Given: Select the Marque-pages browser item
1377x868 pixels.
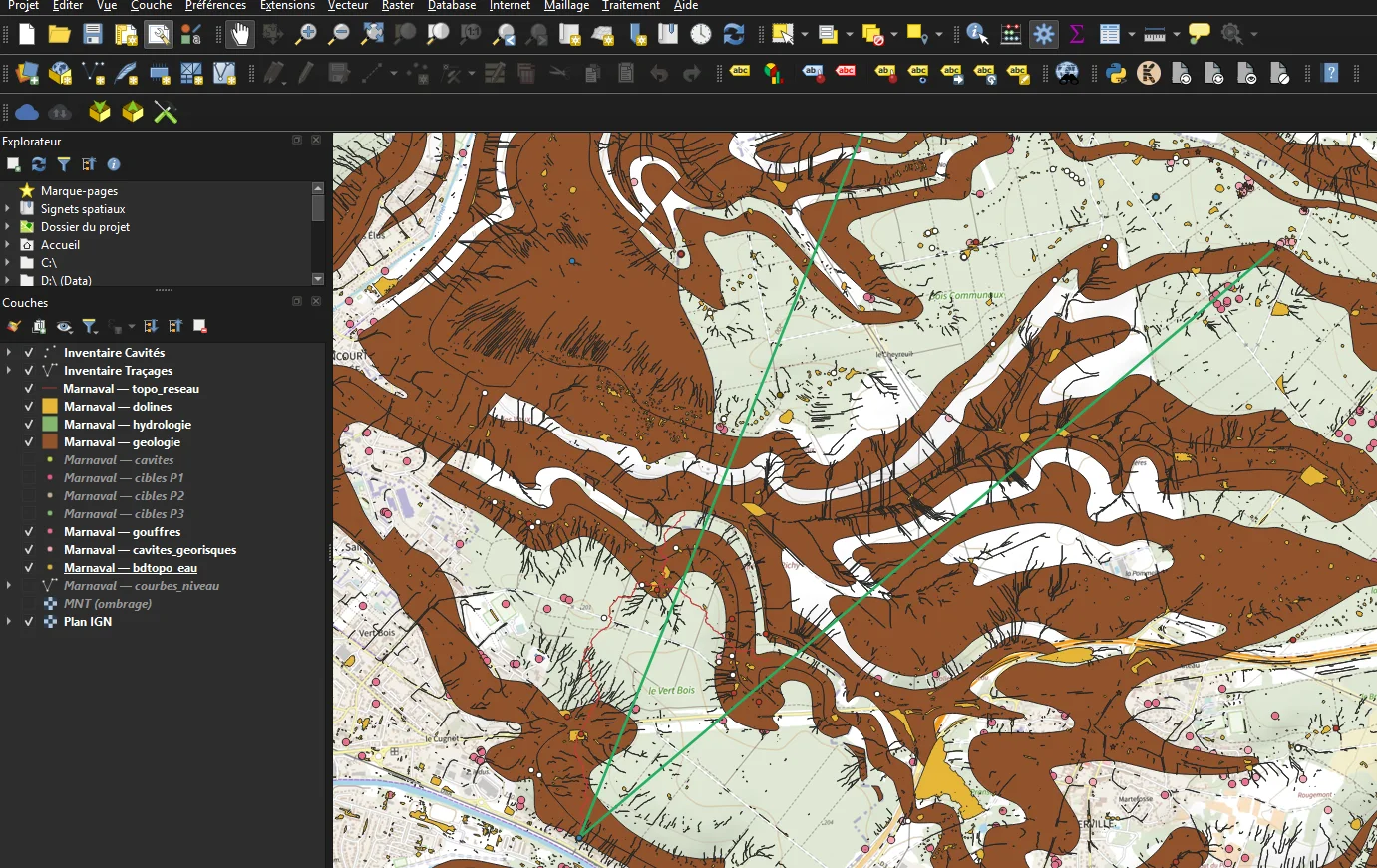Looking at the screenshot, I should [x=79, y=191].
